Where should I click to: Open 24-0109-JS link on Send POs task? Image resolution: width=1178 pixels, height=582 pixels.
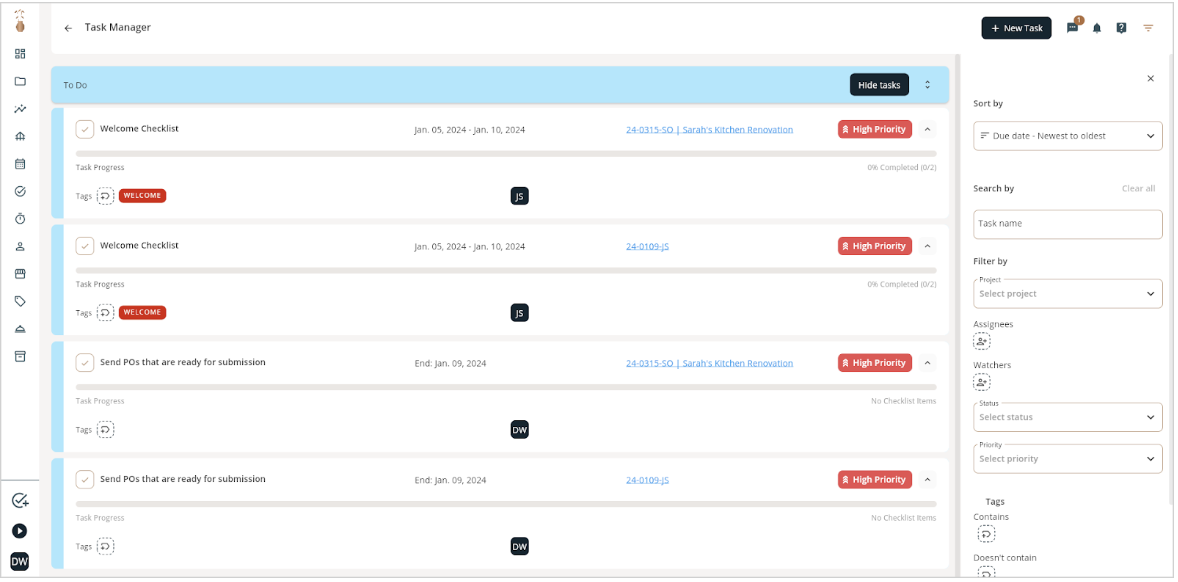(x=647, y=480)
